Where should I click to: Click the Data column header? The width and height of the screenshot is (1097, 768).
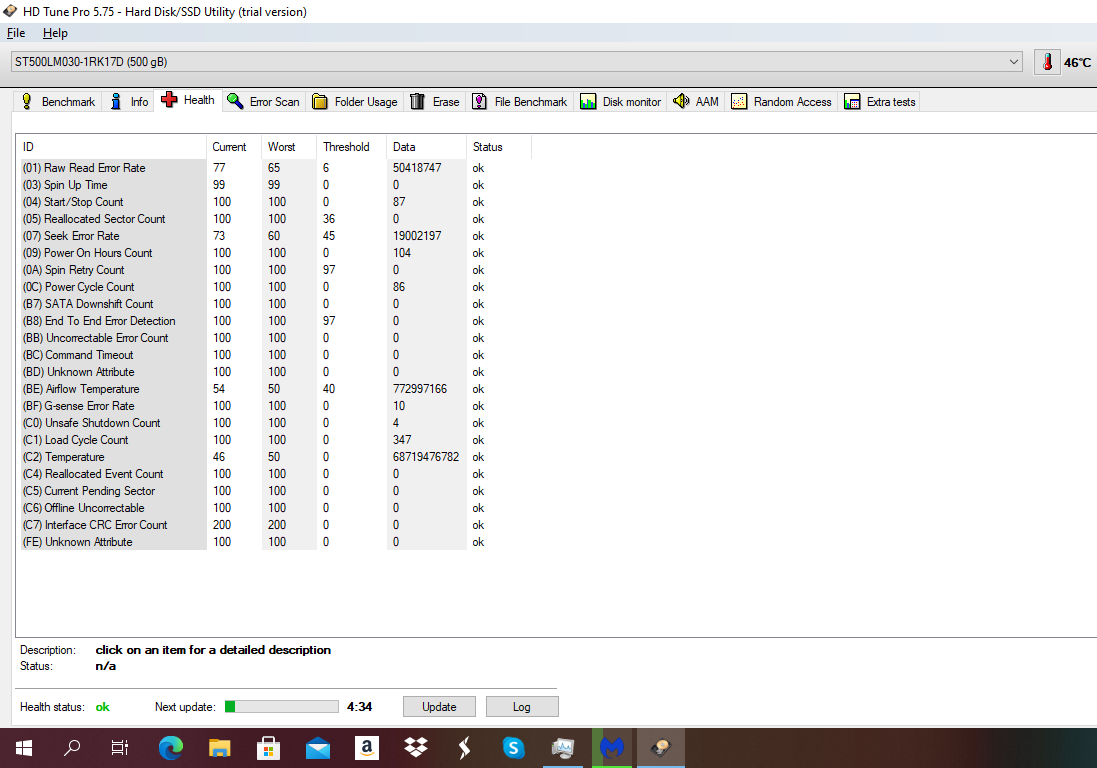click(426, 147)
